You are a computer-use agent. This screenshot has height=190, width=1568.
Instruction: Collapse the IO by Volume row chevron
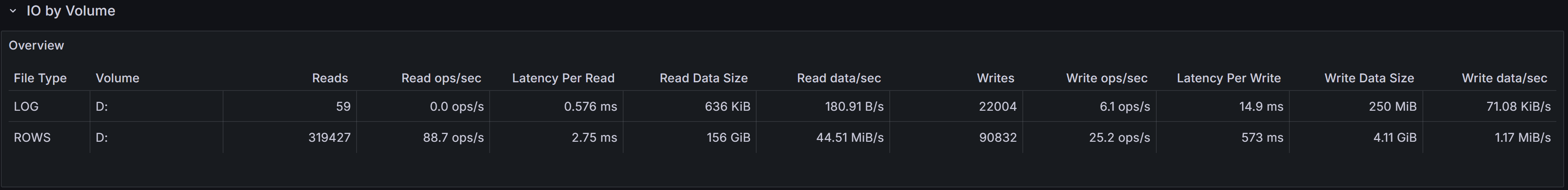13,11
